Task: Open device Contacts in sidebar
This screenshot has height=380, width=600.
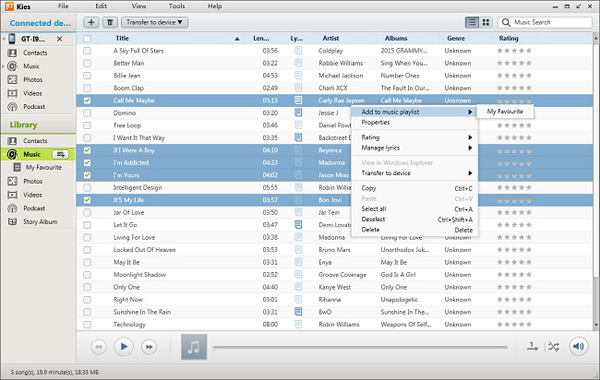Action: pyautogui.click(x=35, y=53)
